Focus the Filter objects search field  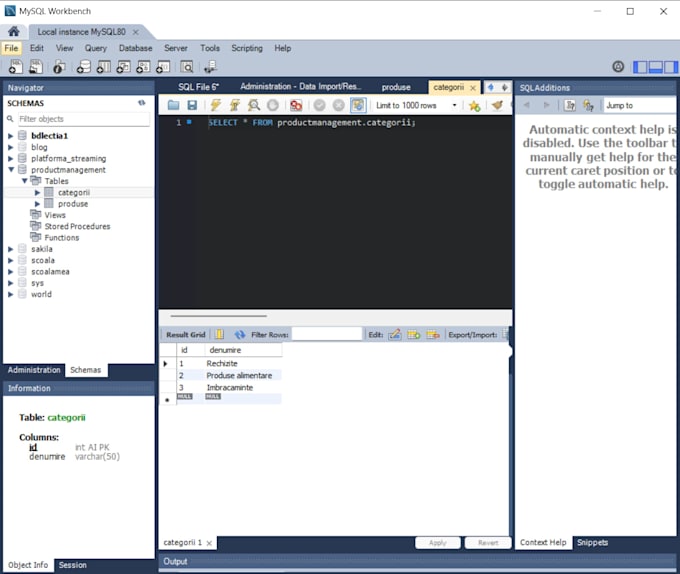coord(84,119)
